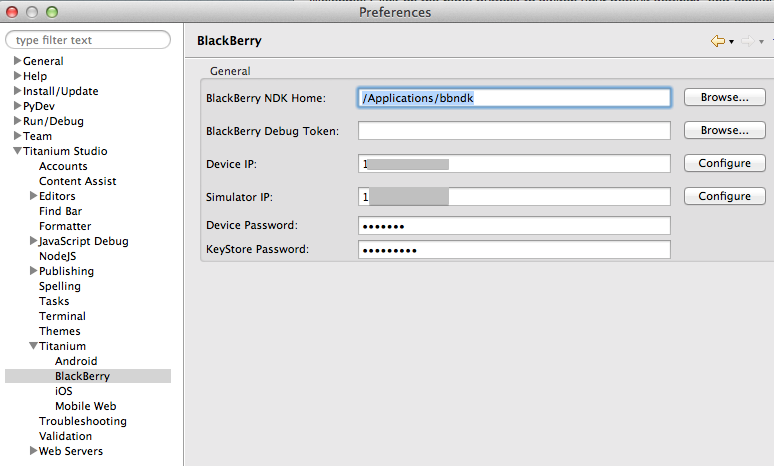Open the iOS preferences page

[64, 391]
